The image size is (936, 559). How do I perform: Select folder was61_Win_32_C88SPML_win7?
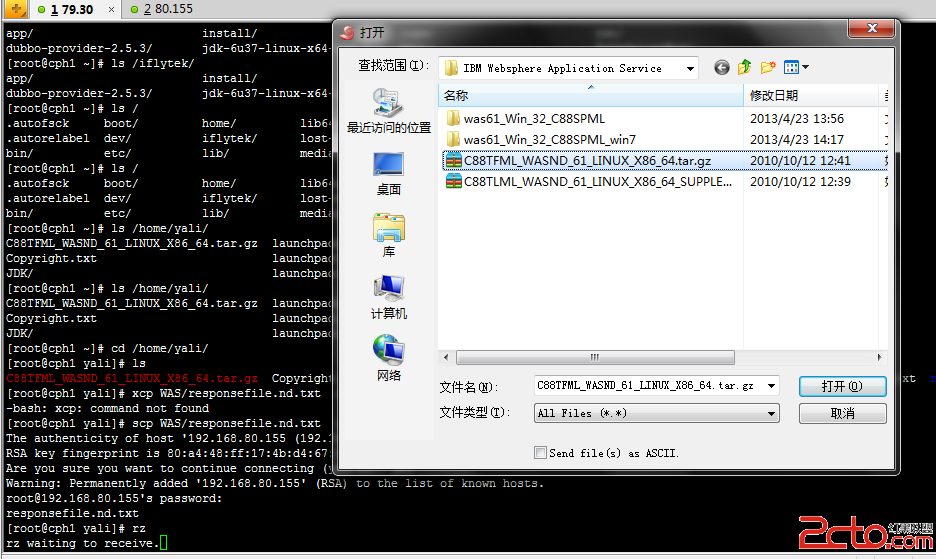point(550,139)
